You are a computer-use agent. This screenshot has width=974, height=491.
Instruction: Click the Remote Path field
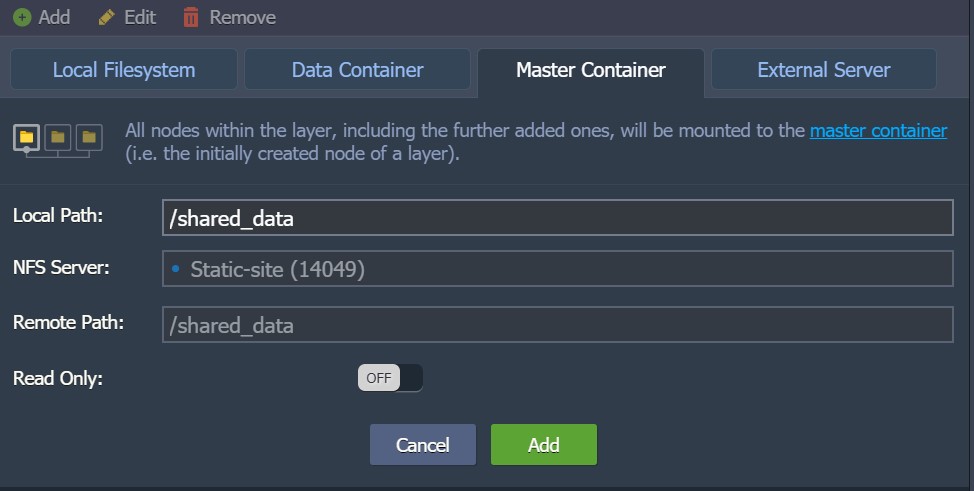point(557,324)
